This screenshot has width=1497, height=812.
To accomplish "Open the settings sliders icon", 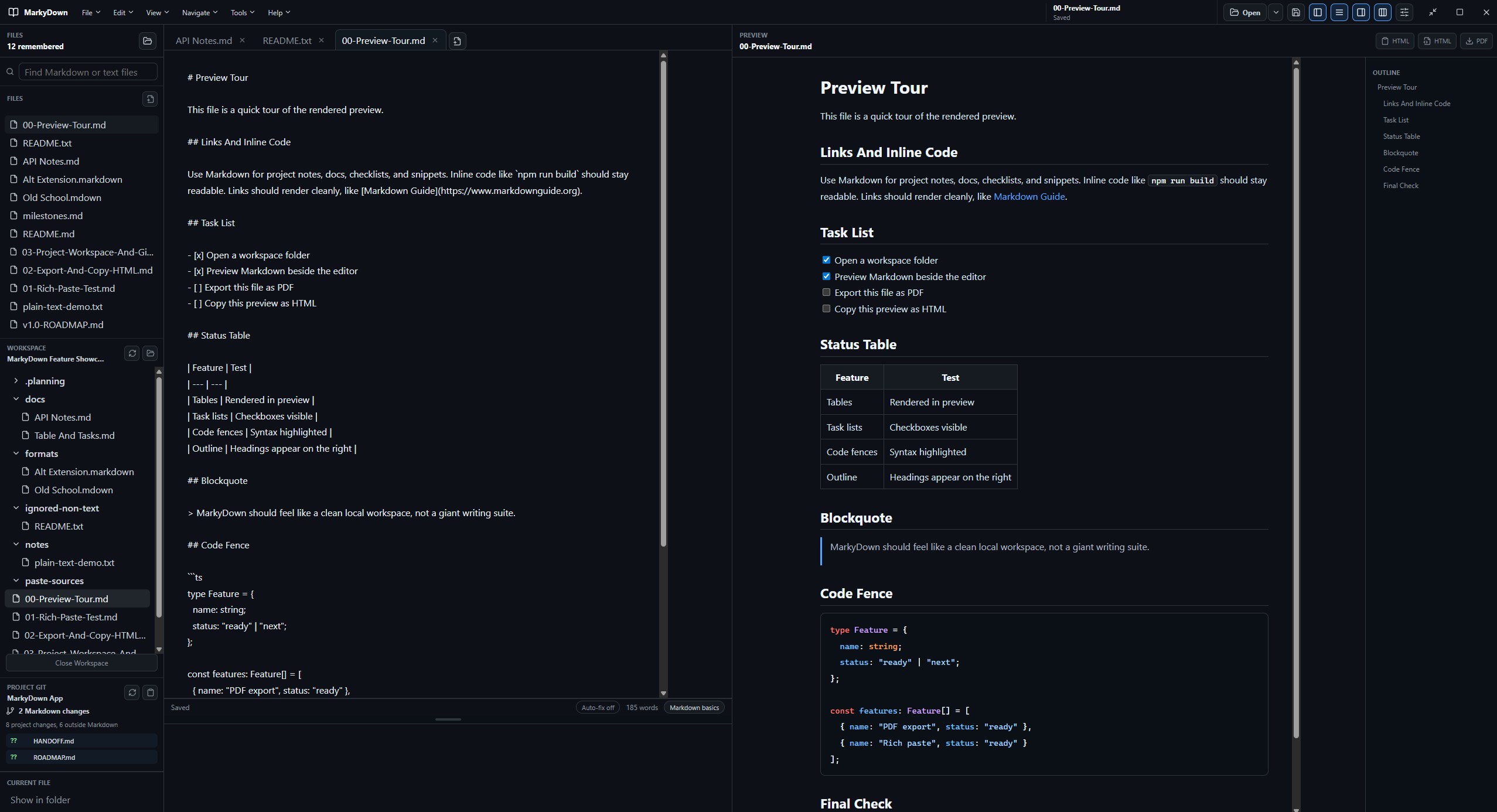I will 1404,12.
